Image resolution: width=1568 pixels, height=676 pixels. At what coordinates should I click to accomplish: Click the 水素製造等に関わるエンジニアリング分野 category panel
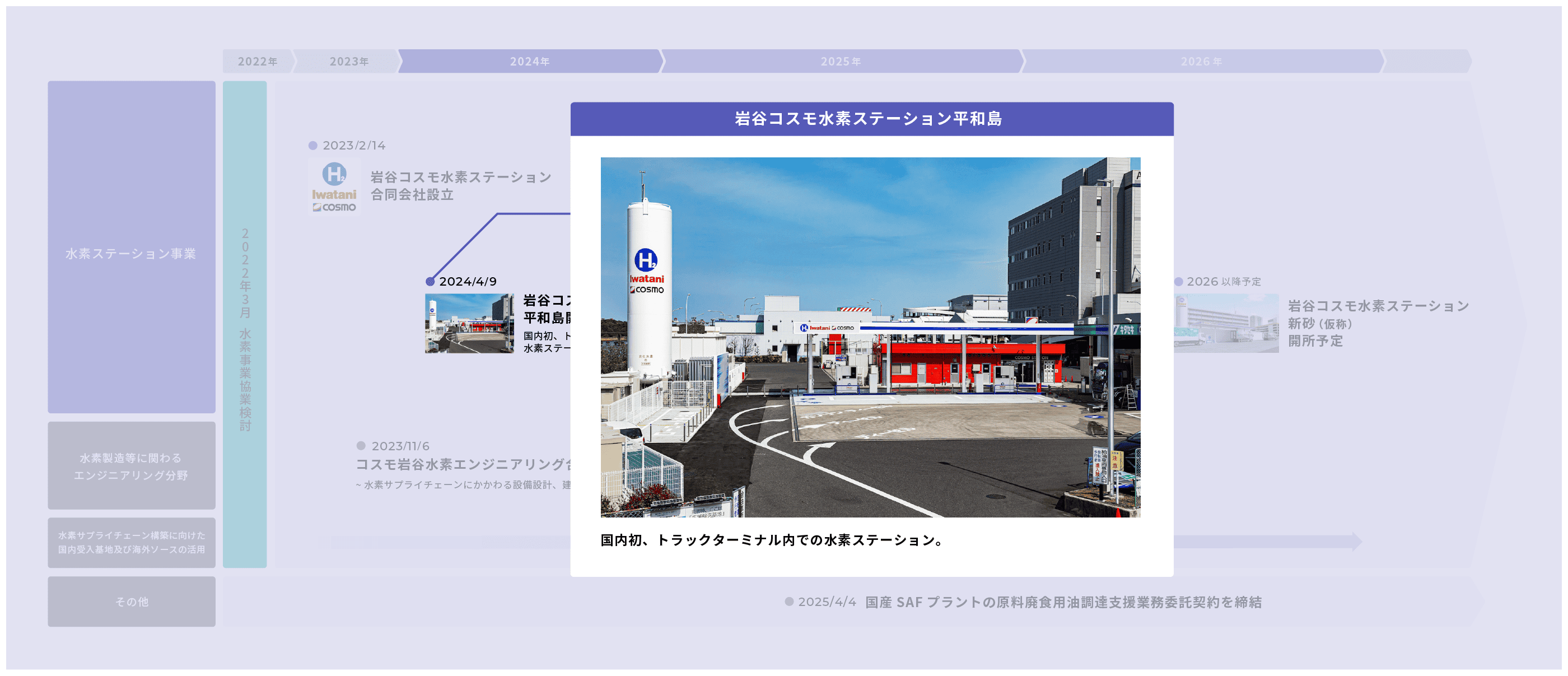(132, 466)
